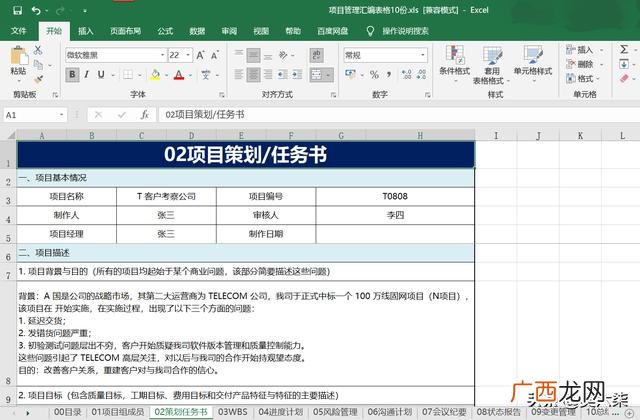Switch to the 页面布局 ribbon tab

(125, 31)
